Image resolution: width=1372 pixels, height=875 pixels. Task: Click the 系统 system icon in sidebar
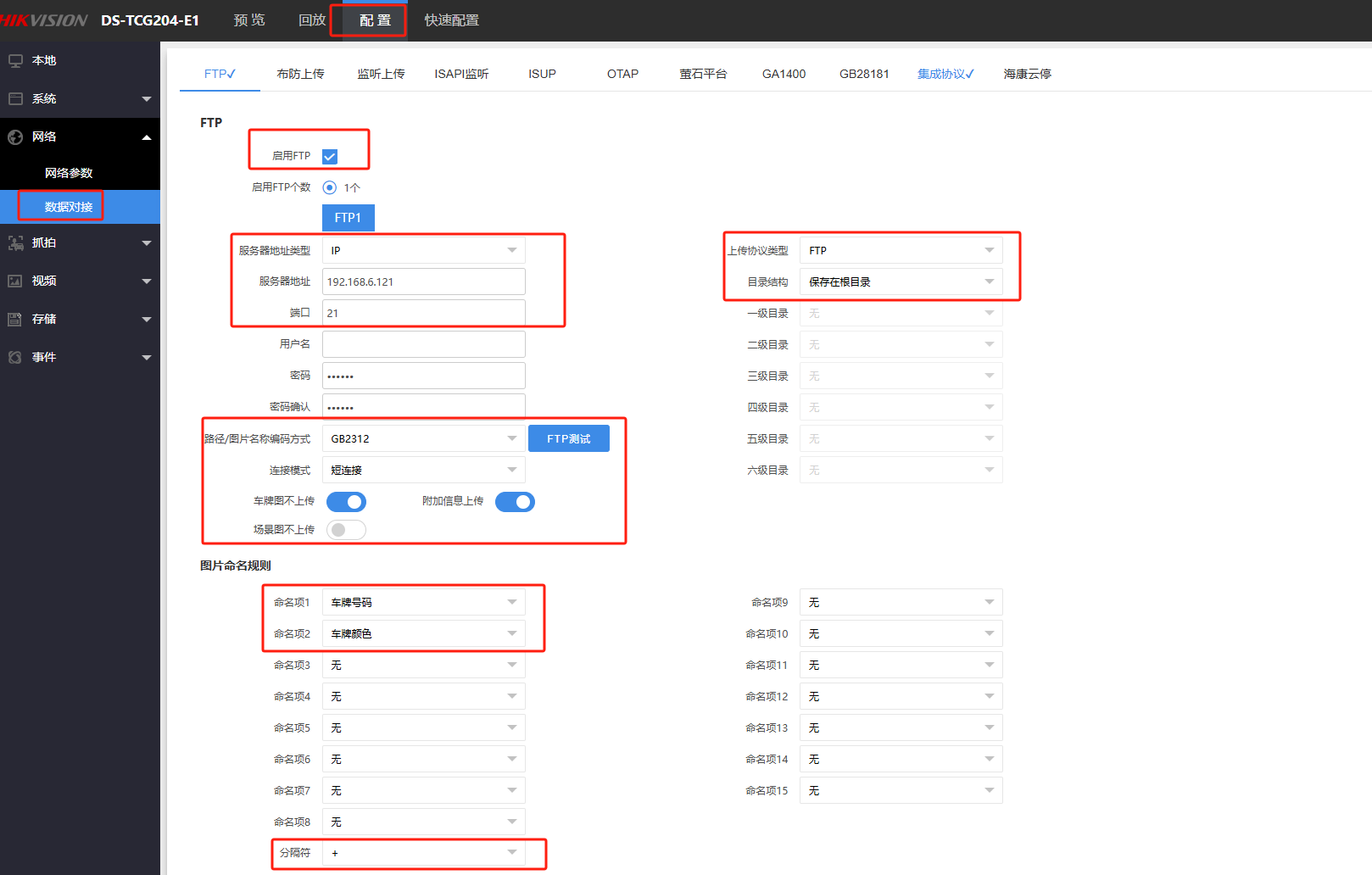click(15, 99)
